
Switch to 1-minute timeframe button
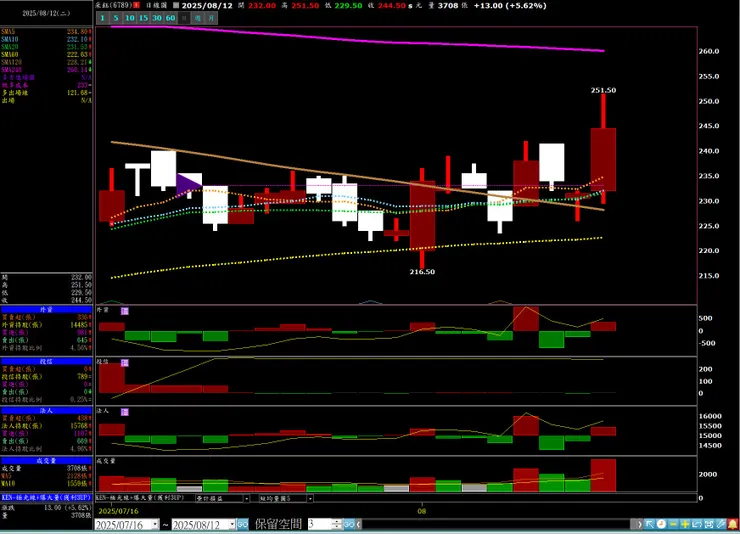tap(102, 18)
